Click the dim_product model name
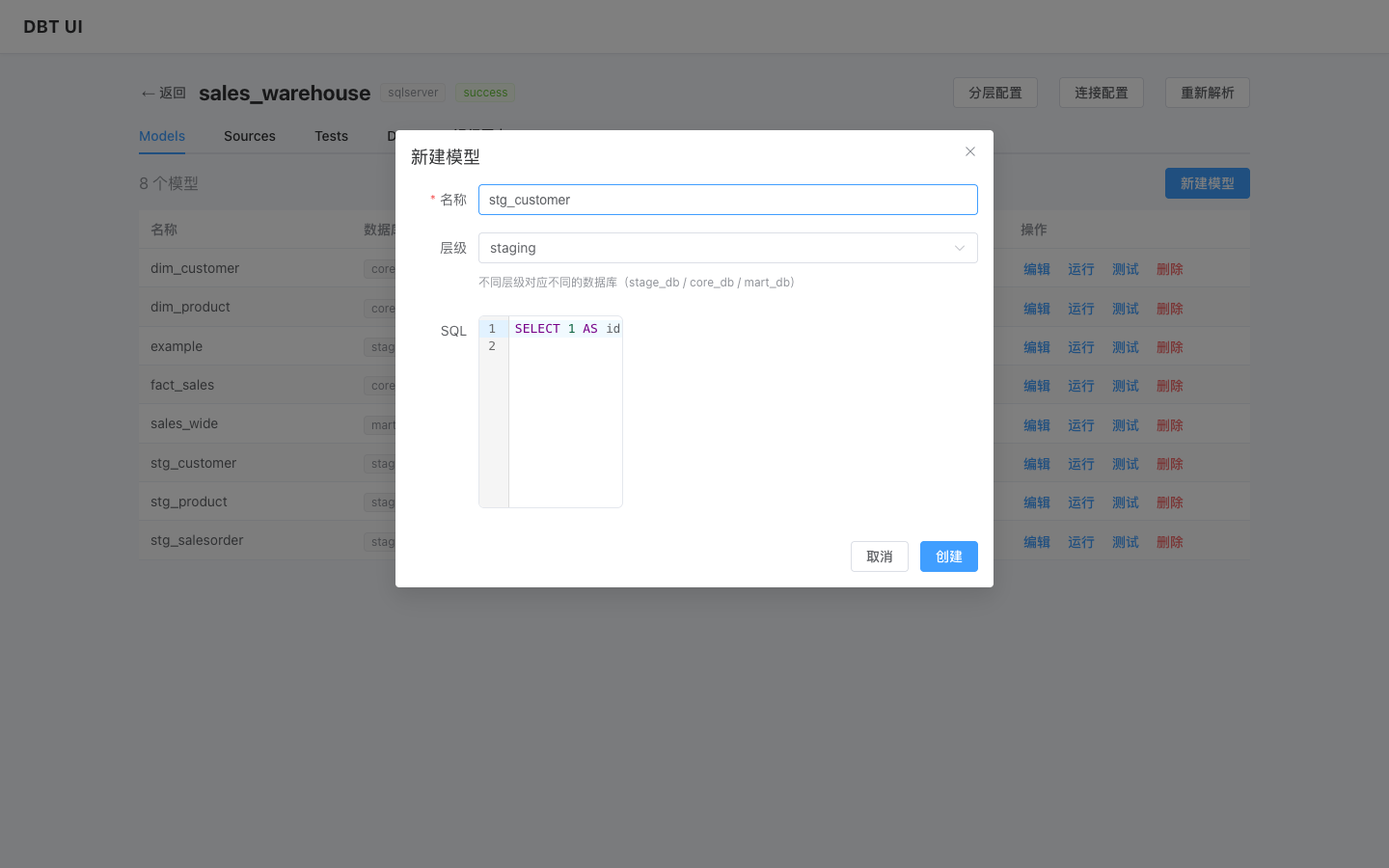The width and height of the screenshot is (1389, 868). pos(190,307)
